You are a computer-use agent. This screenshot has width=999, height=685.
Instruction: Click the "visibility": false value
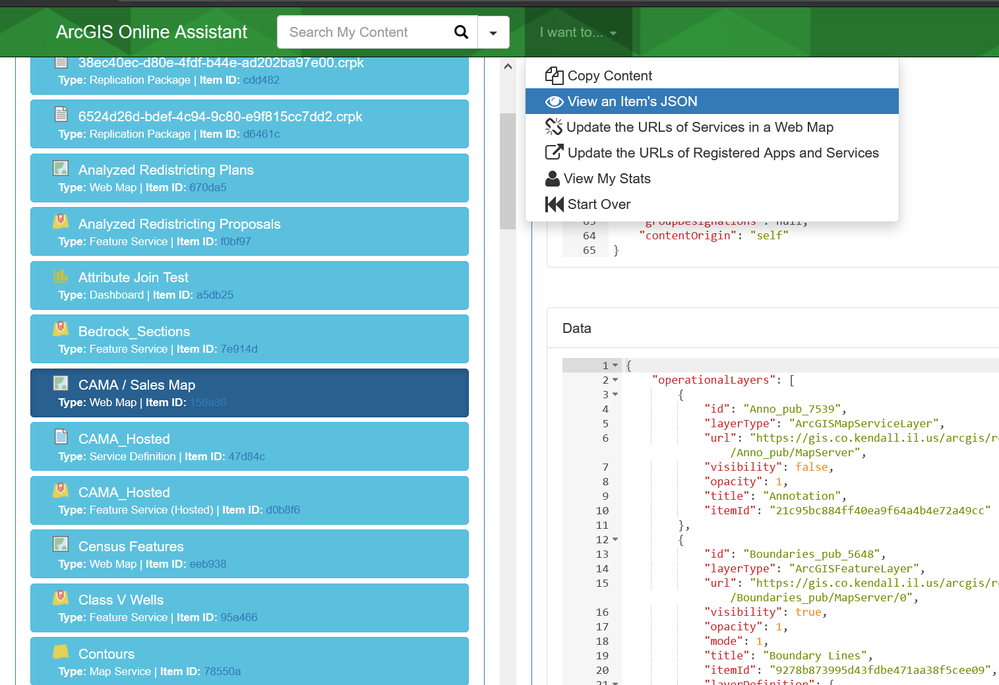click(812, 467)
